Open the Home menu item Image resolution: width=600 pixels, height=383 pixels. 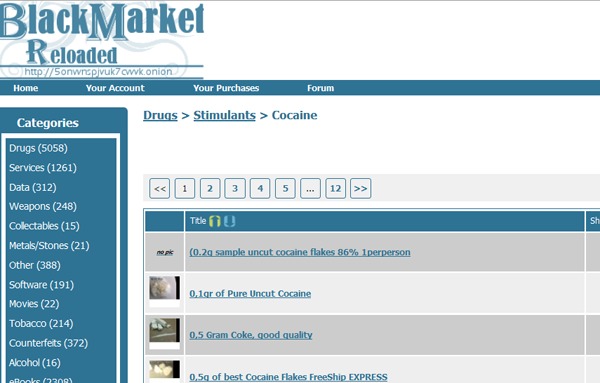coord(26,88)
